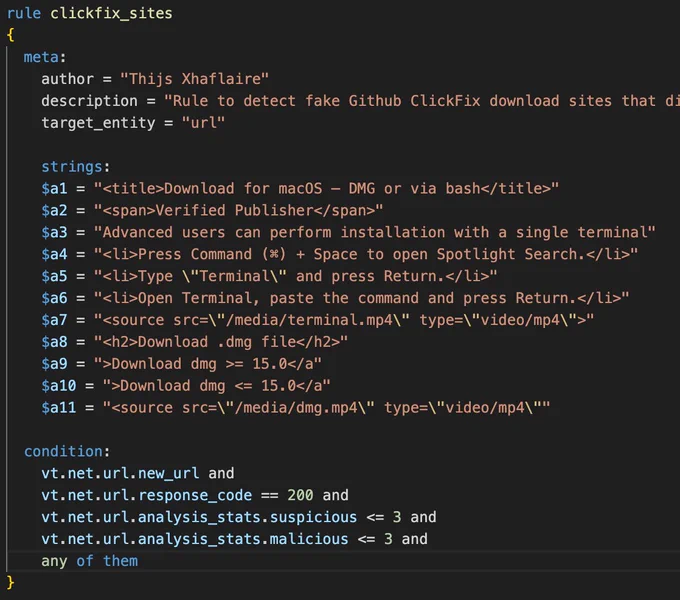Viewport: 680px width, 600px height.
Task: Click vt.net.url.new_url in the condition
Action: click(x=120, y=473)
